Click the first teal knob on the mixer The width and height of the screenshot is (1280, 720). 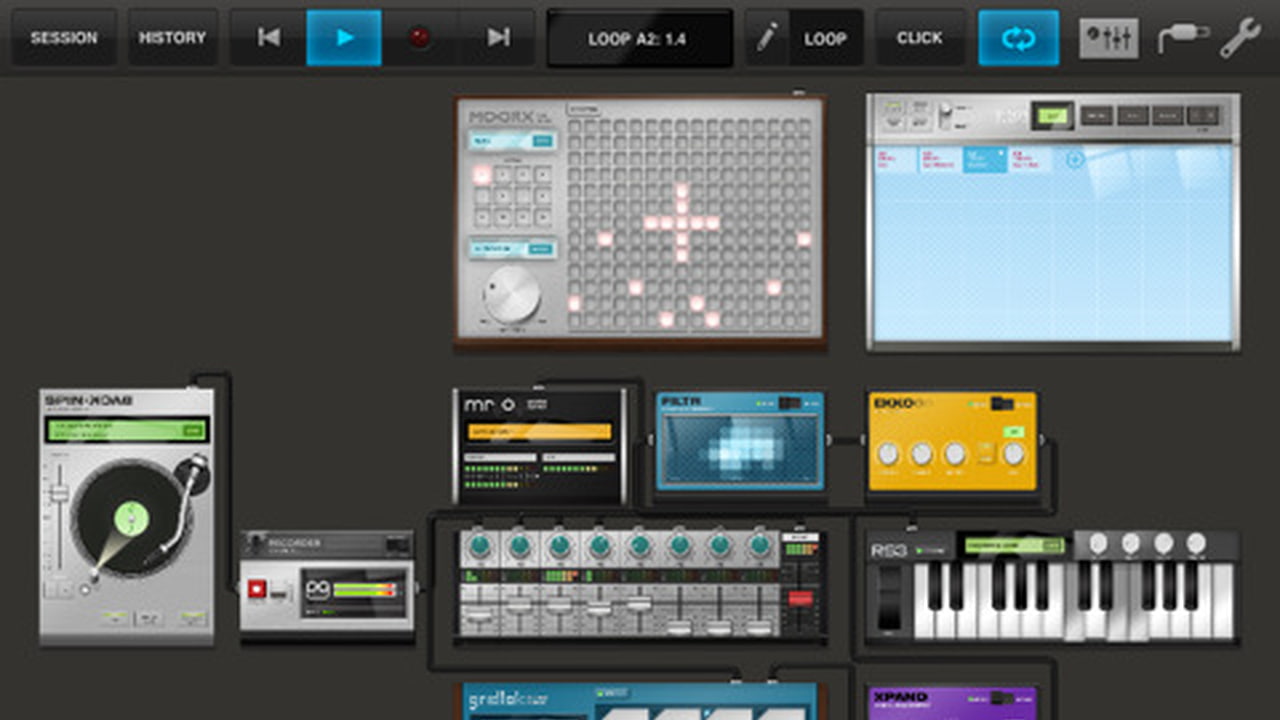coord(479,546)
